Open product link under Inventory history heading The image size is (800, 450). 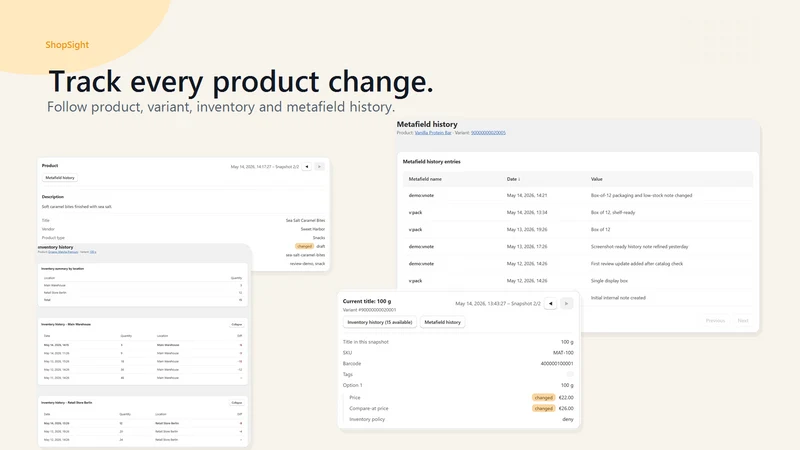63,252
